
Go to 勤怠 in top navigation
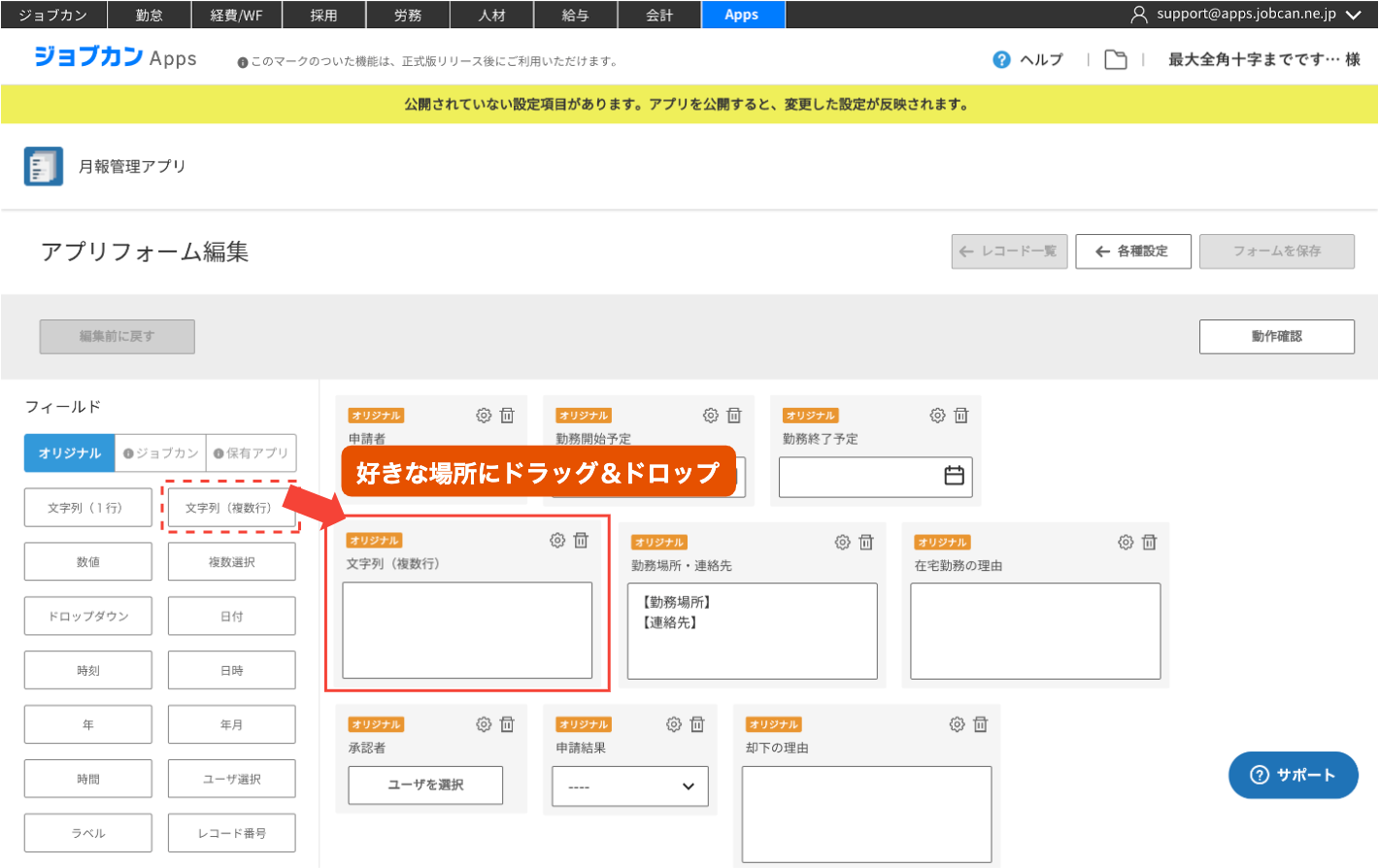pyautogui.click(x=149, y=15)
